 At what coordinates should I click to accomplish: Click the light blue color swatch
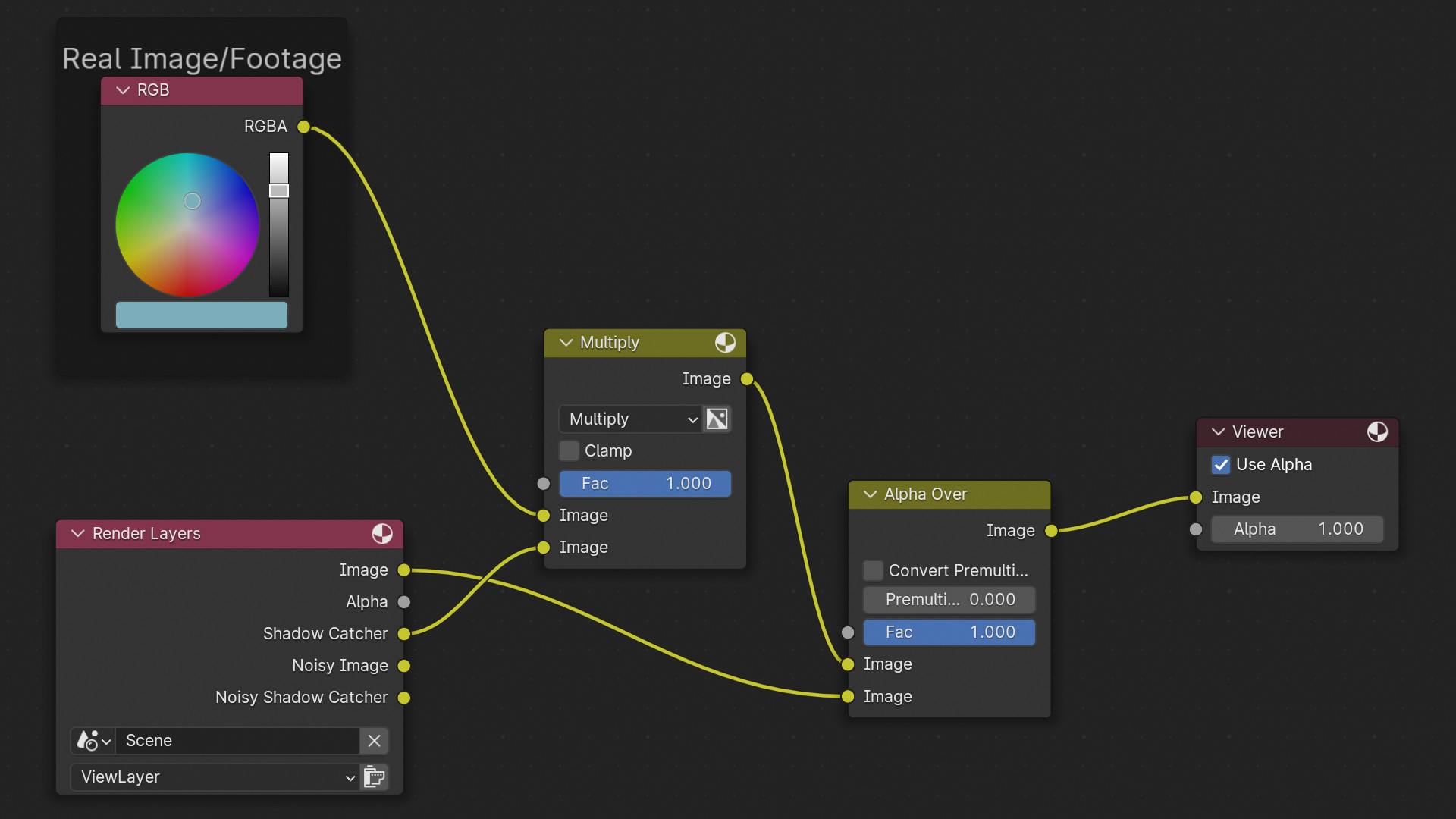coord(201,315)
